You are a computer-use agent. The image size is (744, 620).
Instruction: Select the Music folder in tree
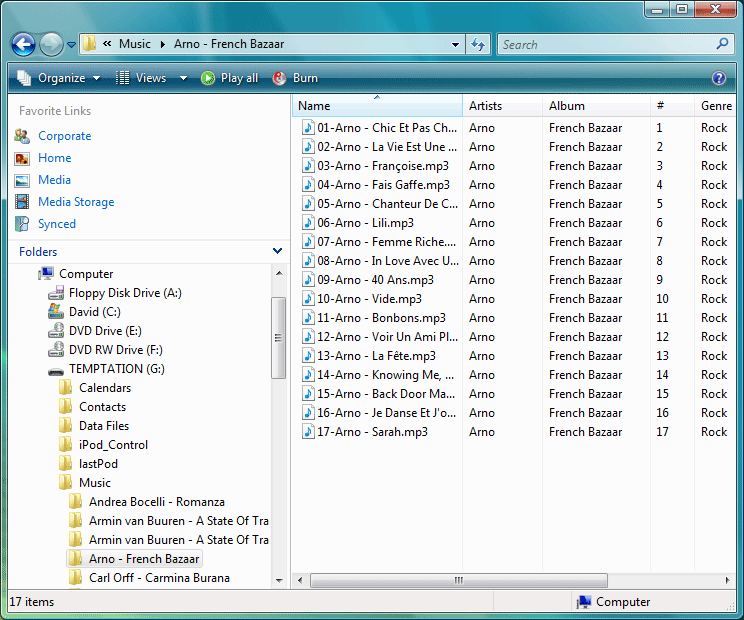(x=95, y=482)
